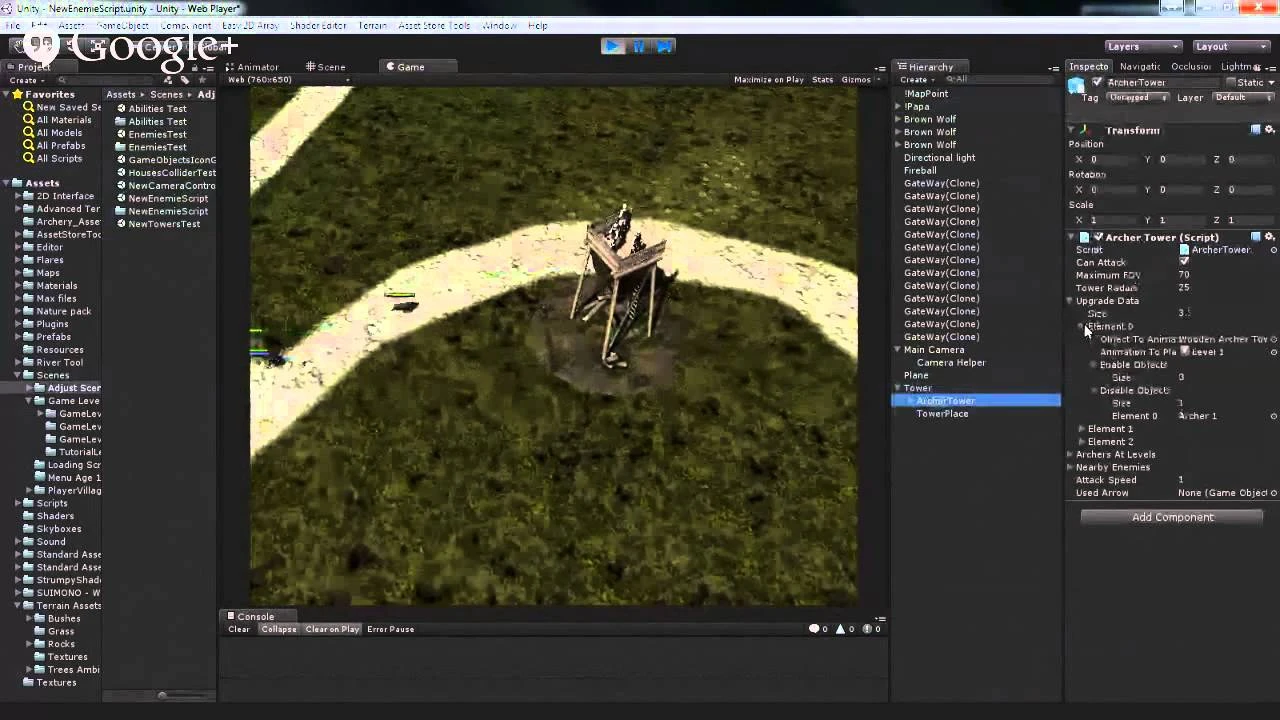
Task: Click the object picker next to Used Arrow
Action: point(1273,493)
